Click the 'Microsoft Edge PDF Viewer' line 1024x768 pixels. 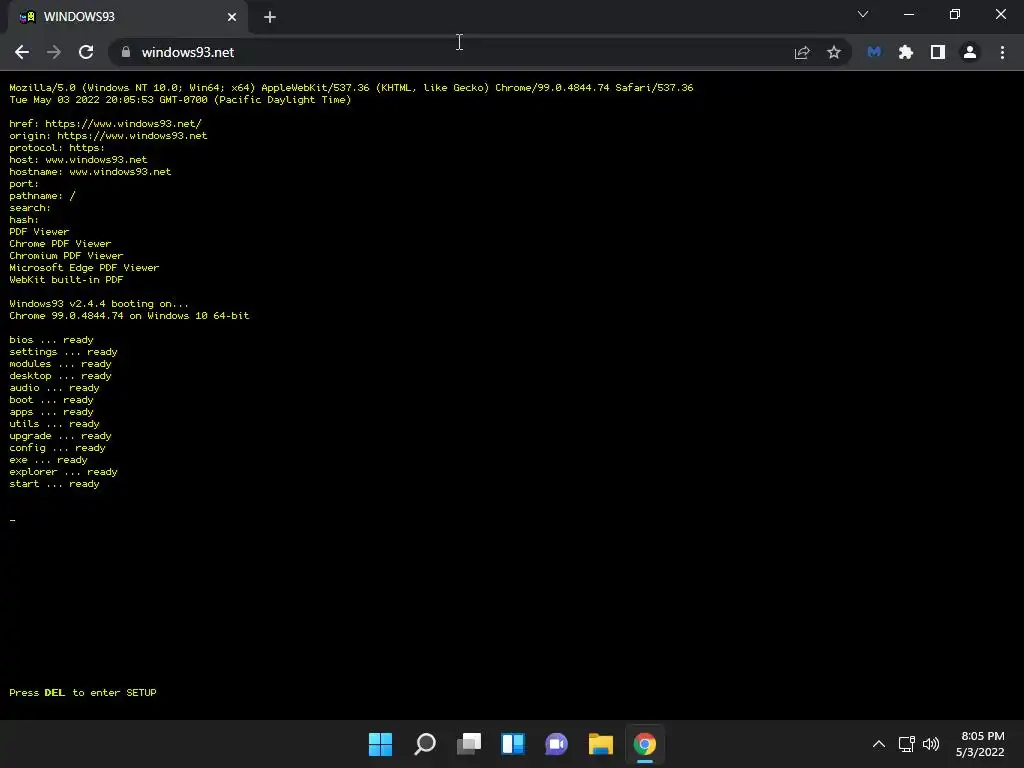point(84,268)
